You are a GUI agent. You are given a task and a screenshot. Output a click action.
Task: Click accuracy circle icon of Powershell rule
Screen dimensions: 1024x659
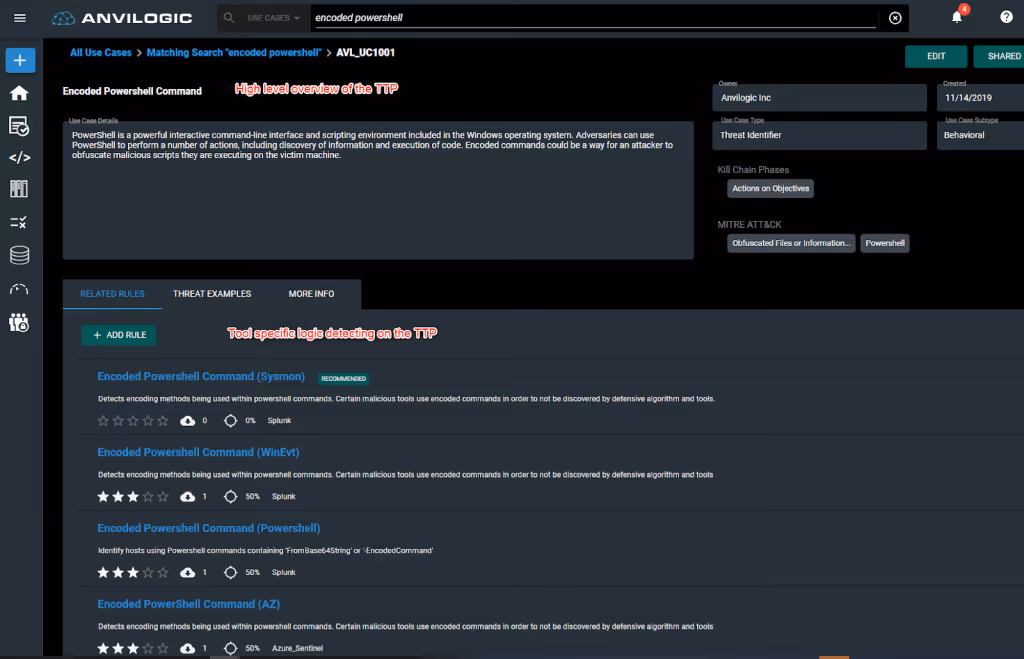click(x=231, y=572)
